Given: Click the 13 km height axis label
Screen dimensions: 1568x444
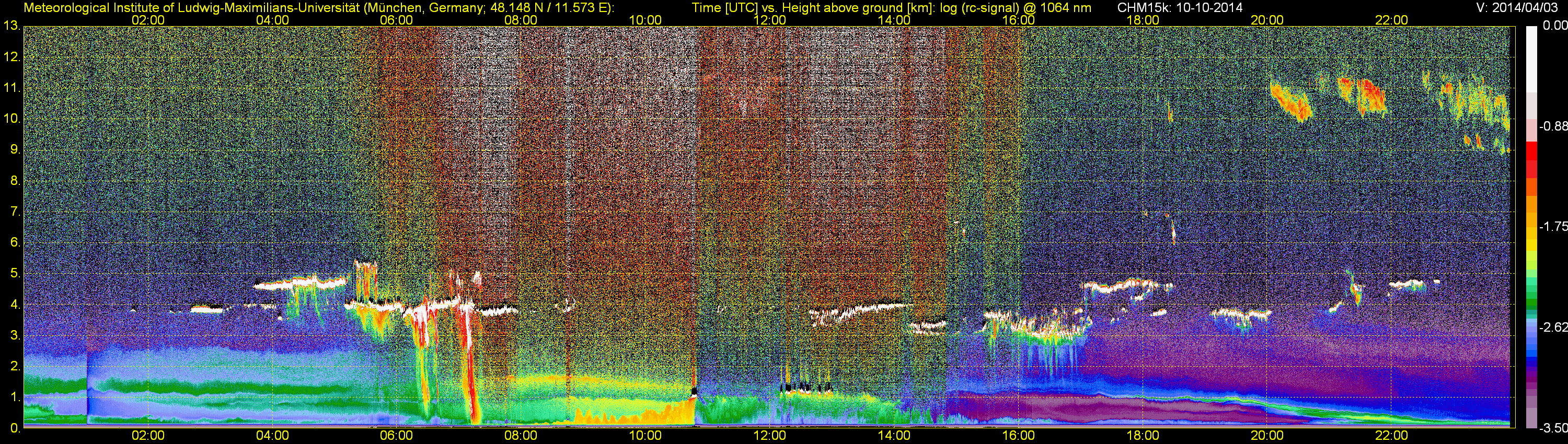Looking at the screenshot, I should (11, 26).
